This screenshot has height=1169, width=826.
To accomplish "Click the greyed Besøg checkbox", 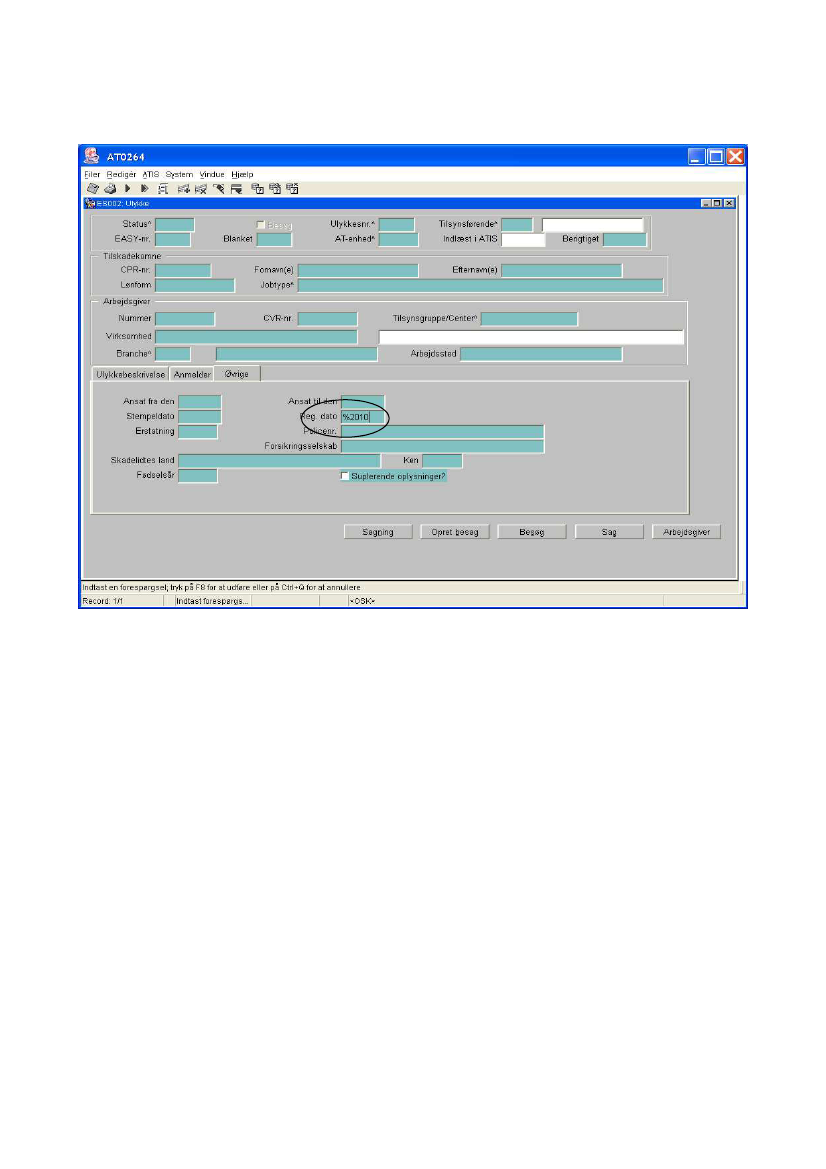I will [x=261, y=224].
